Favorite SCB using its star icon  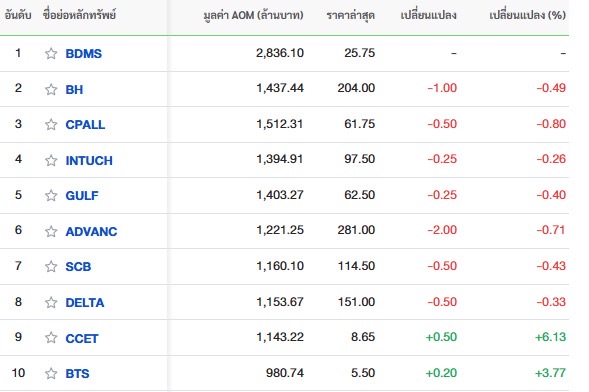(x=51, y=266)
